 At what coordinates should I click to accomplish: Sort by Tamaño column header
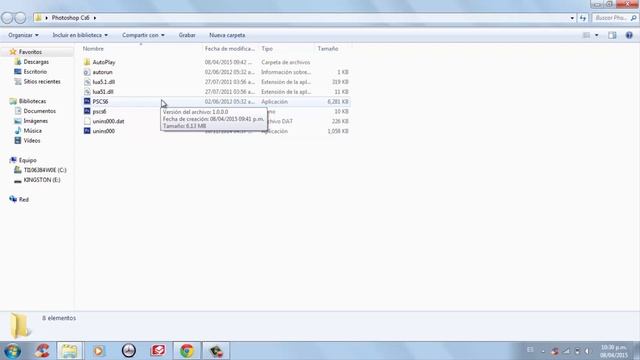click(x=328, y=49)
